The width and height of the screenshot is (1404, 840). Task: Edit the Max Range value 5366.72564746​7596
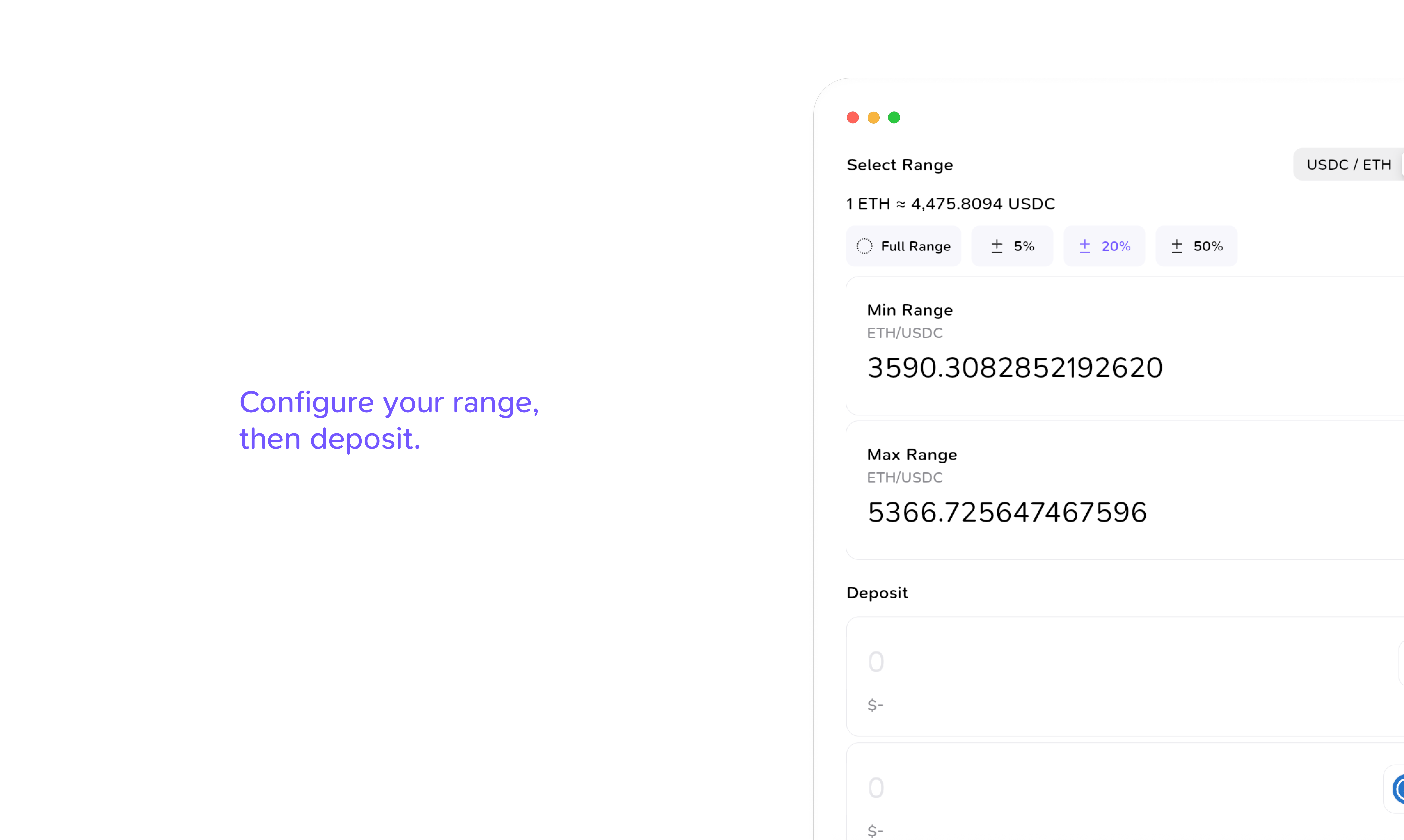click(x=1007, y=512)
